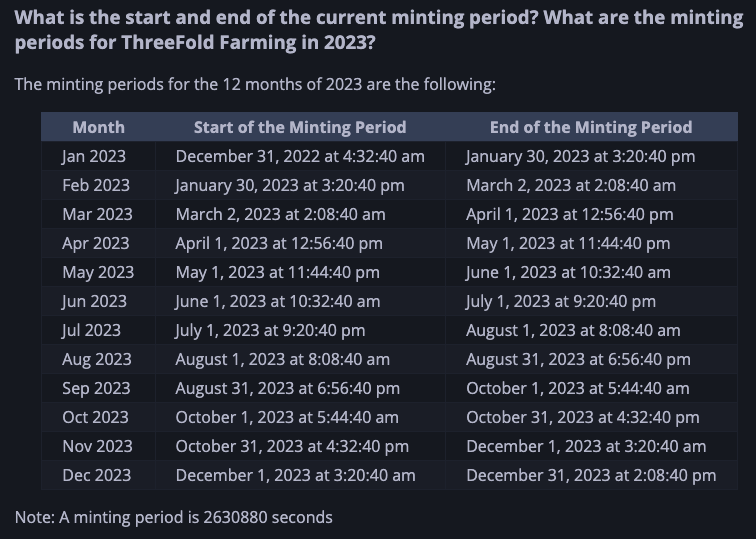Click the note about 2630880 seconds
Viewport: 756px width, 539px height.
174,517
